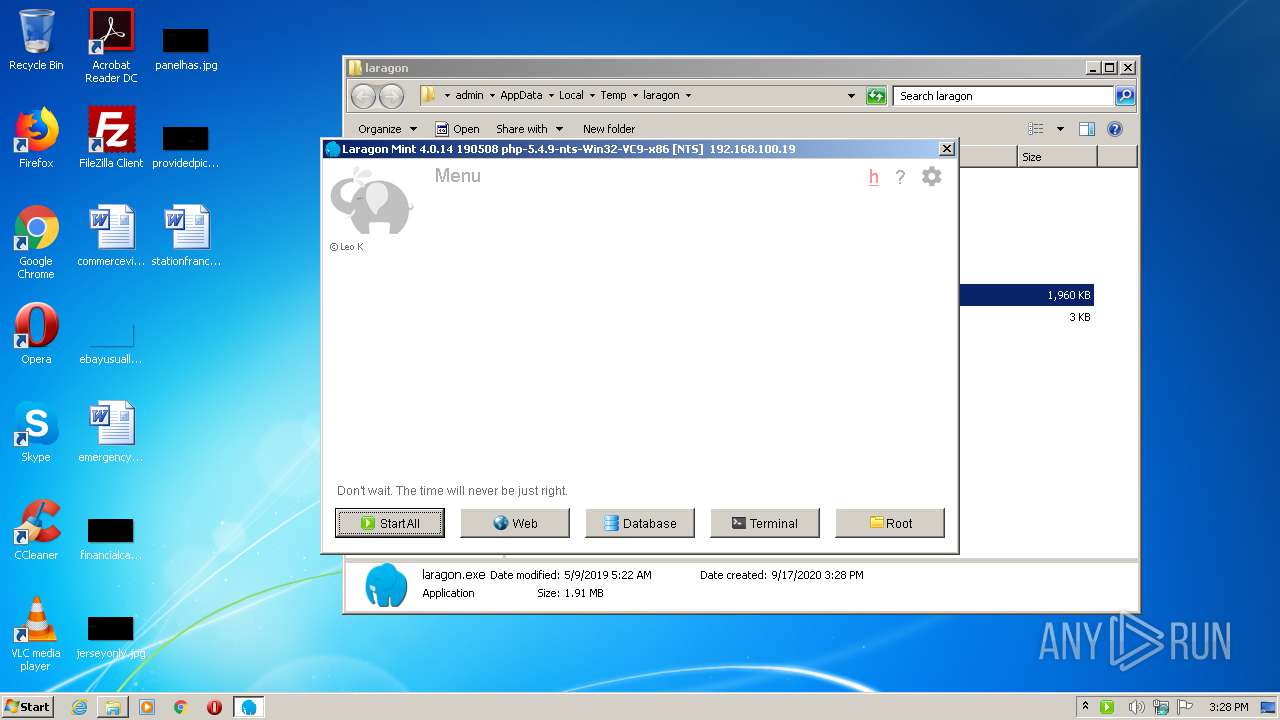The width and height of the screenshot is (1280, 720).
Task: Open Firefox desktop shortcut
Action: [36, 138]
